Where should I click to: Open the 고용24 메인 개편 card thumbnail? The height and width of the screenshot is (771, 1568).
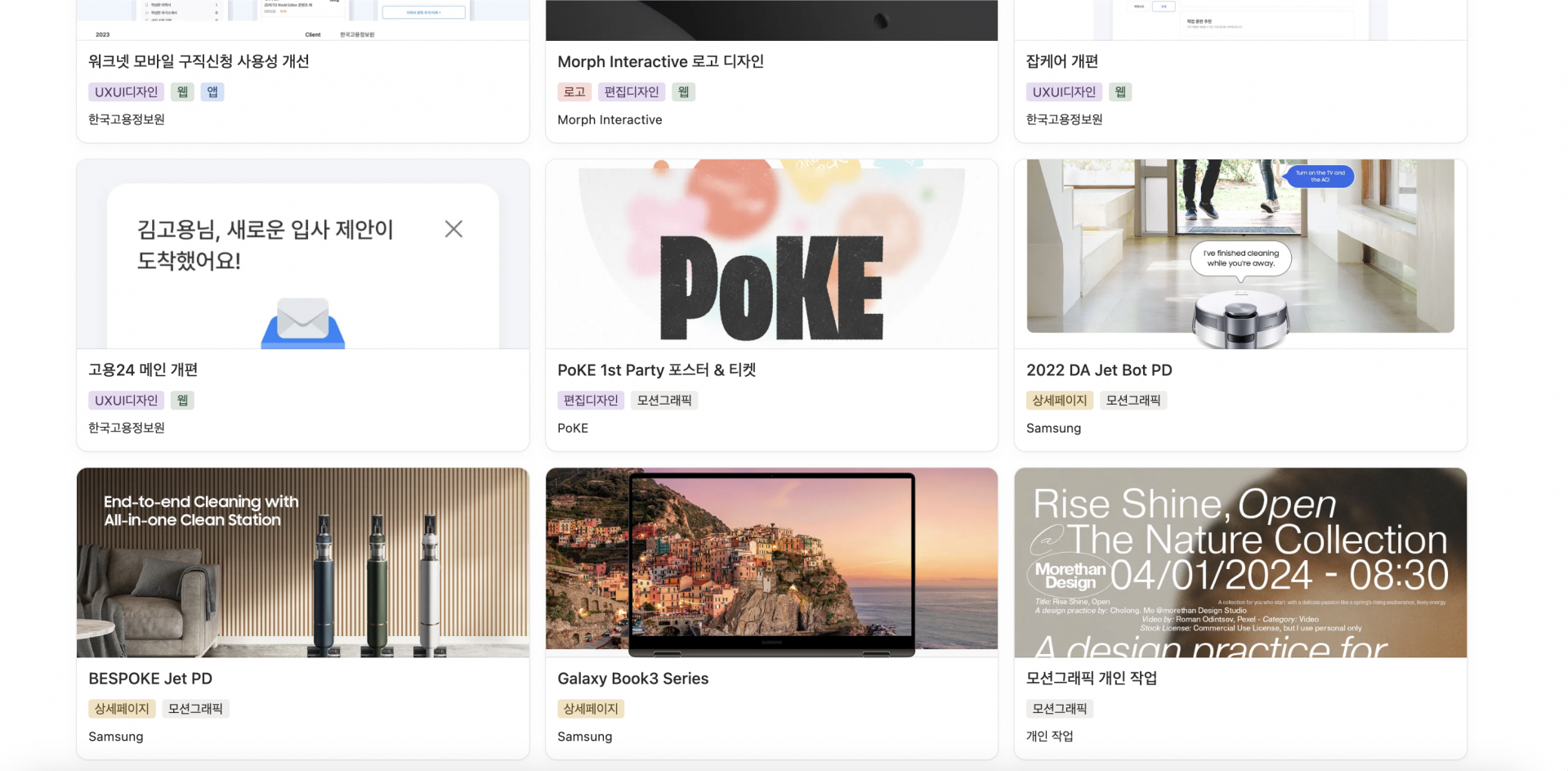[302, 254]
